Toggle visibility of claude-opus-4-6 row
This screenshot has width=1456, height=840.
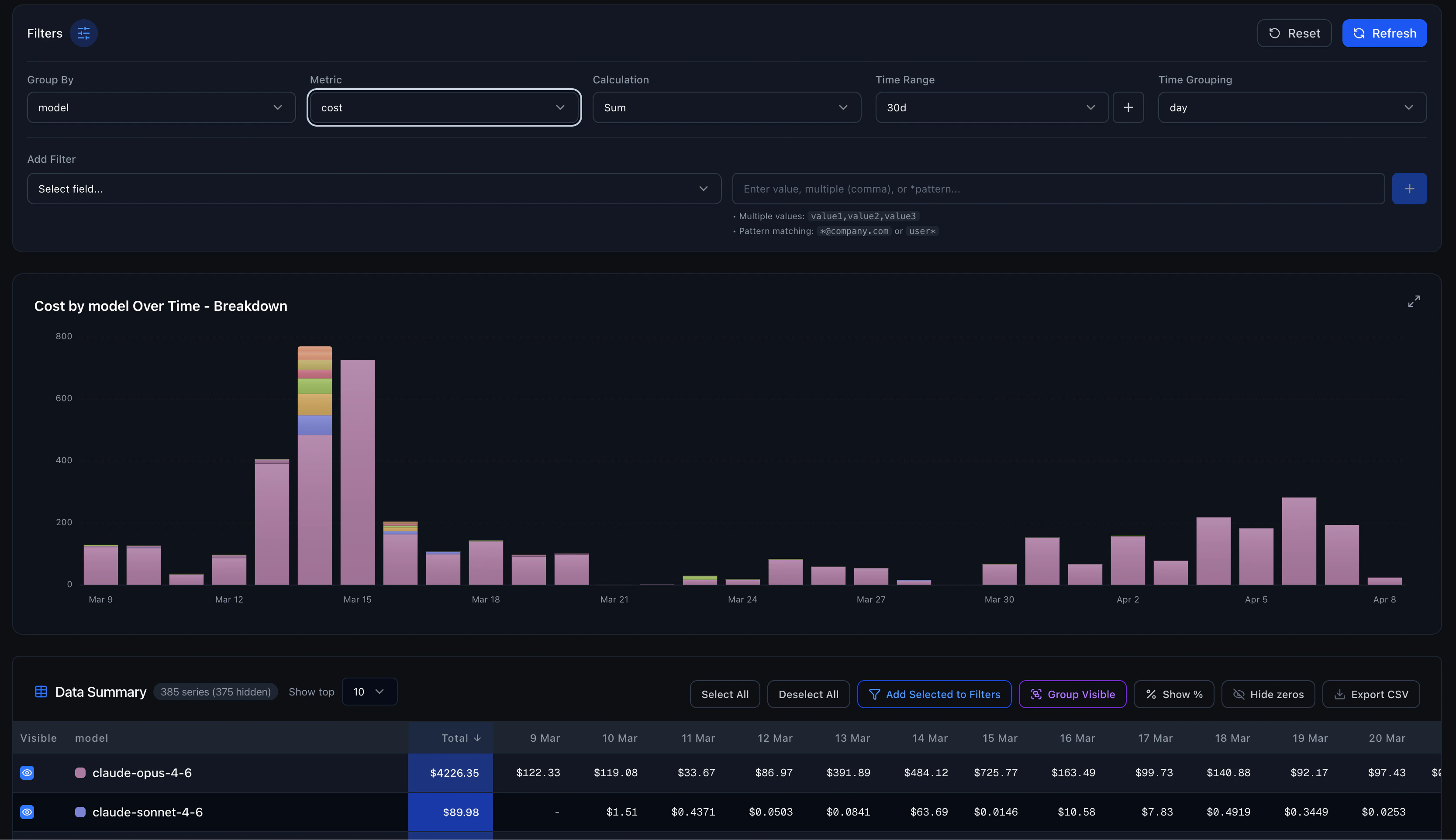27,772
